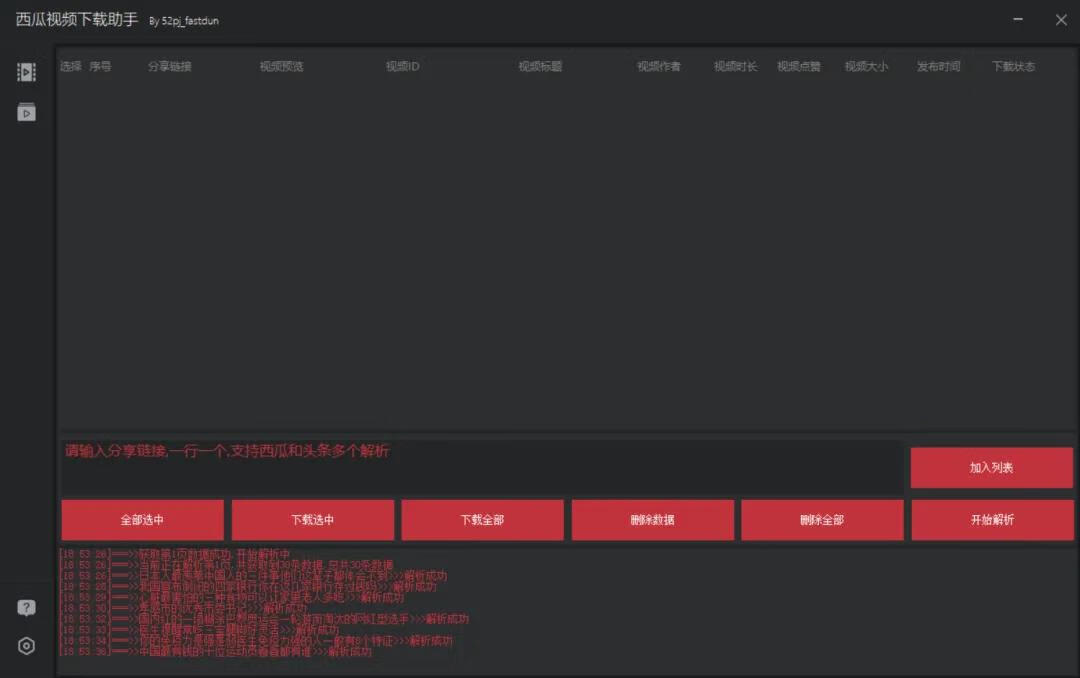Screen dimensions: 1080x678
Task: Click the 删除全部 button
Action: click(822, 520)
